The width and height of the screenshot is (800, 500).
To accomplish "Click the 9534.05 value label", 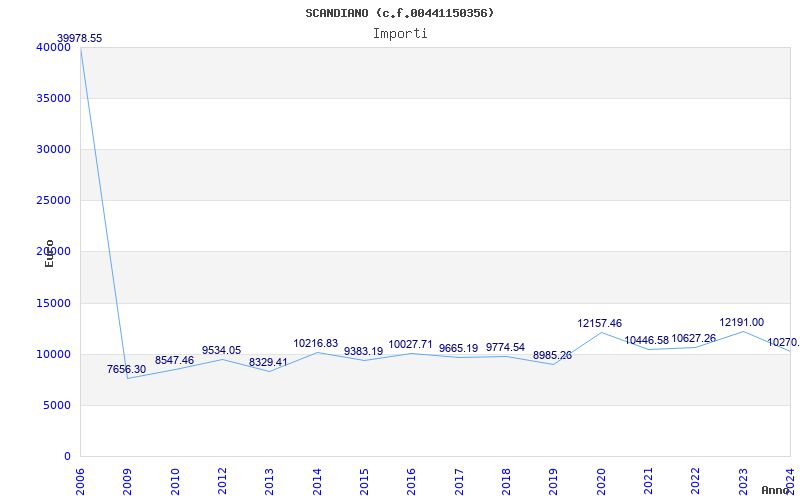I will pyautogui.click(x=221, y=350).
